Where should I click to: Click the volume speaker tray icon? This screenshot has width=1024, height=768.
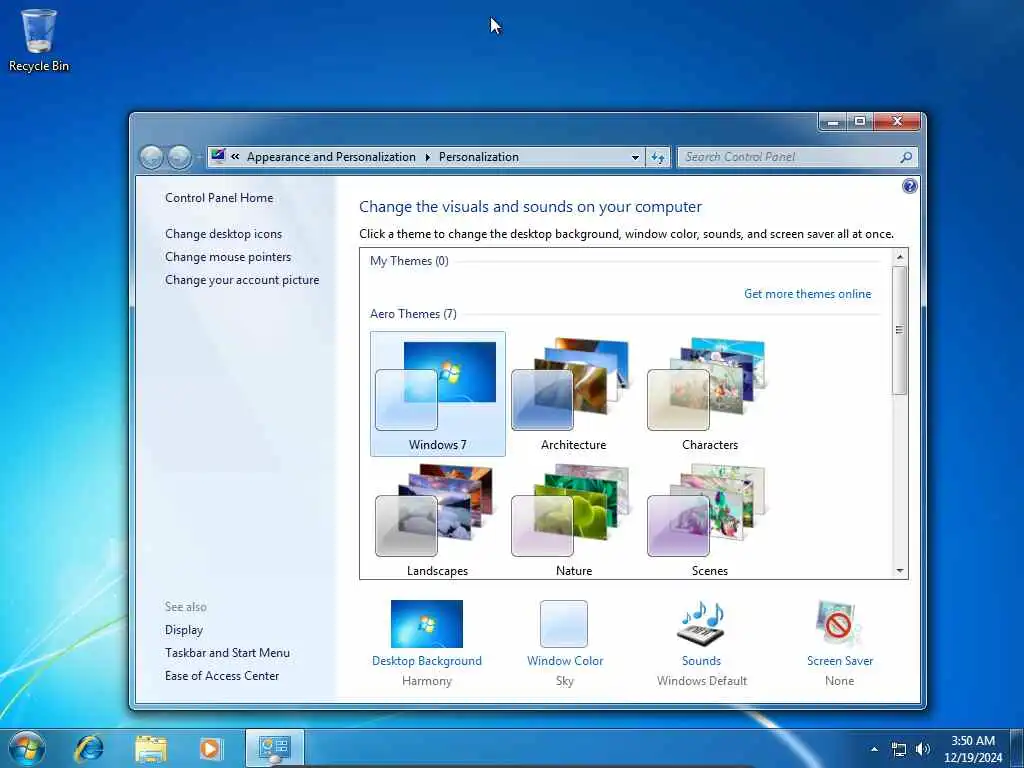tap(923, 749)
